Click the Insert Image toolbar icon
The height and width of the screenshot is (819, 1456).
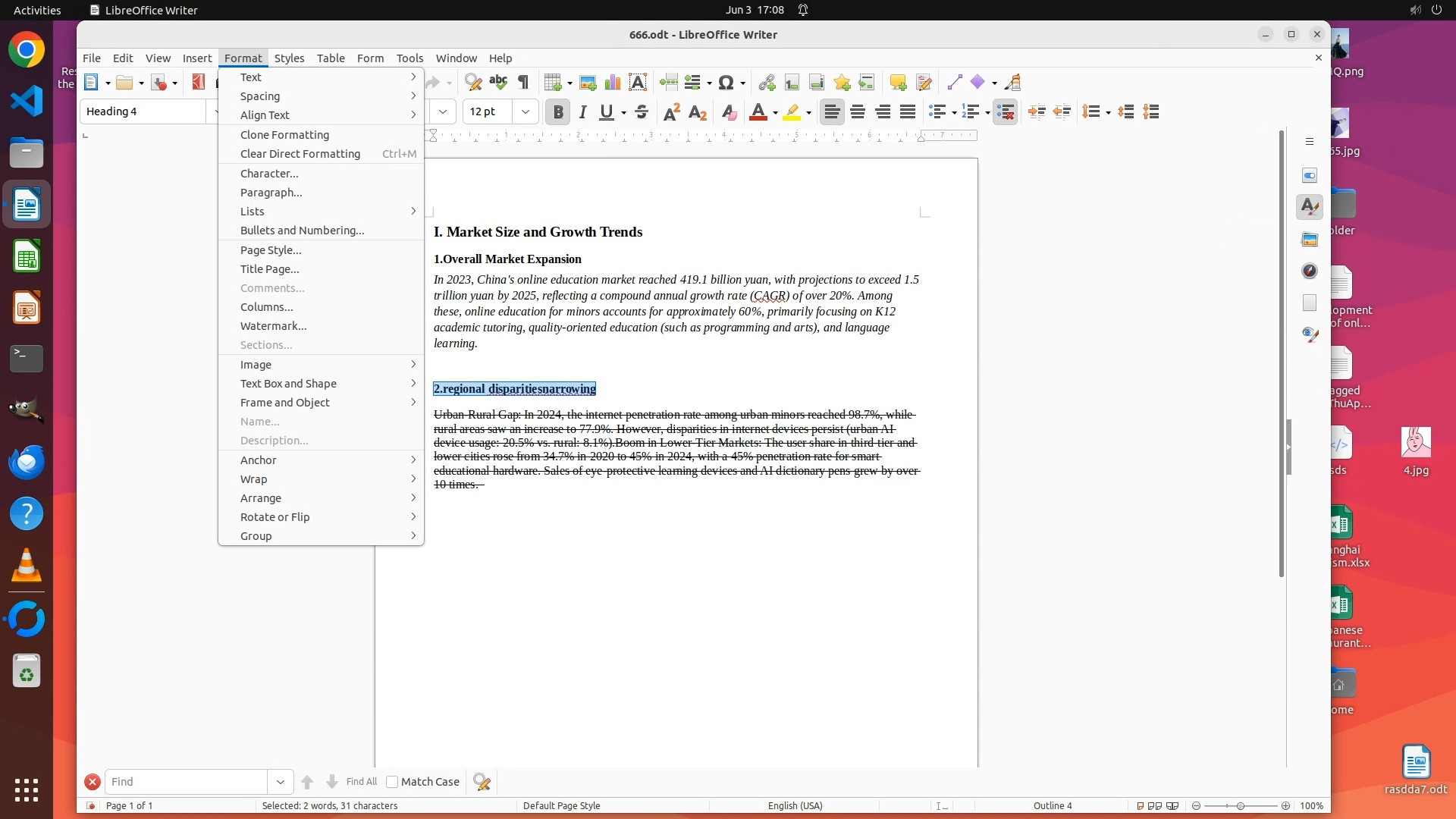point(587,83)
